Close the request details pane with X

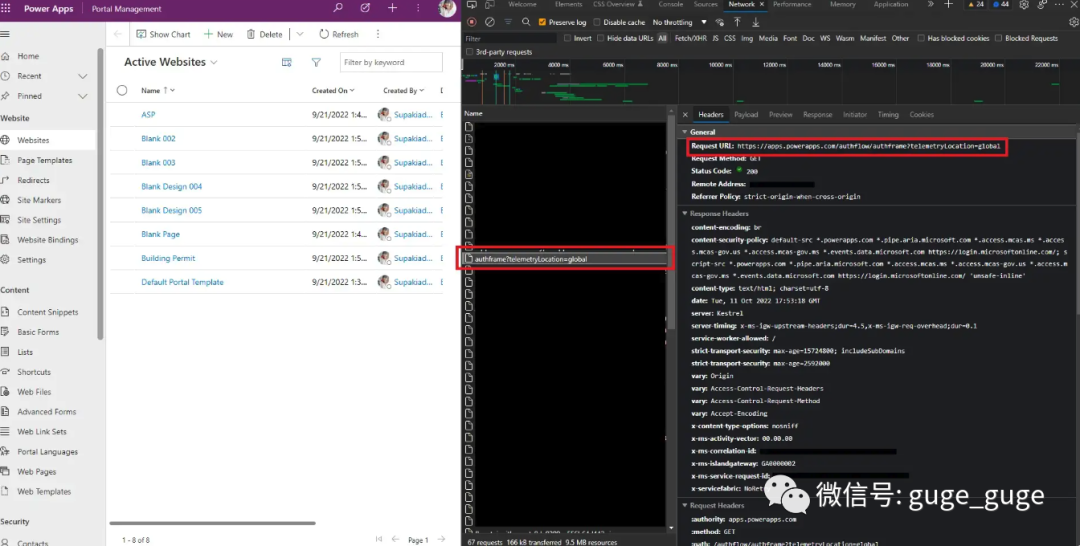[x=685, y=114]
